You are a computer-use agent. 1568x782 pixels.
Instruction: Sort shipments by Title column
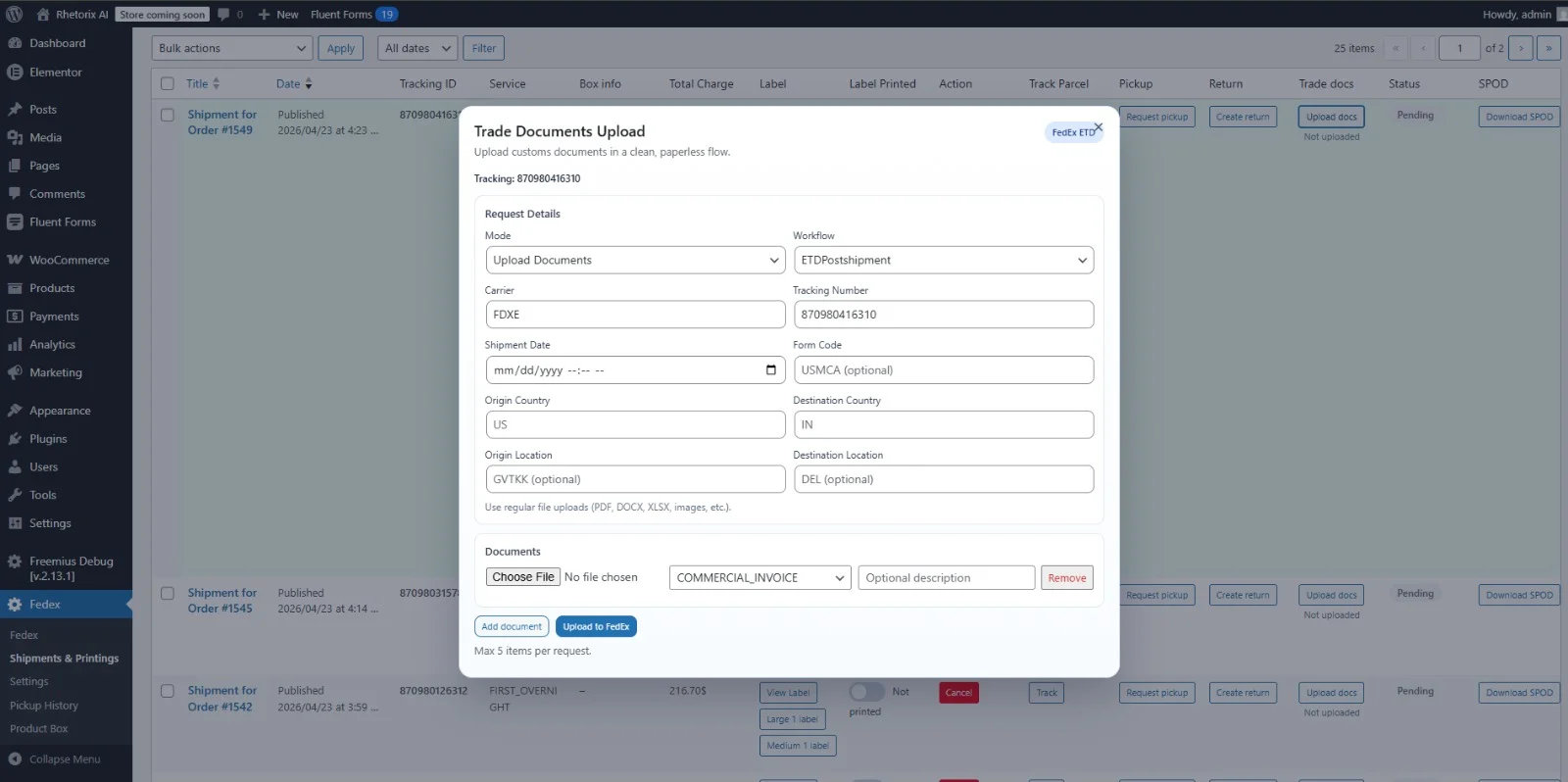pos(203,83)
